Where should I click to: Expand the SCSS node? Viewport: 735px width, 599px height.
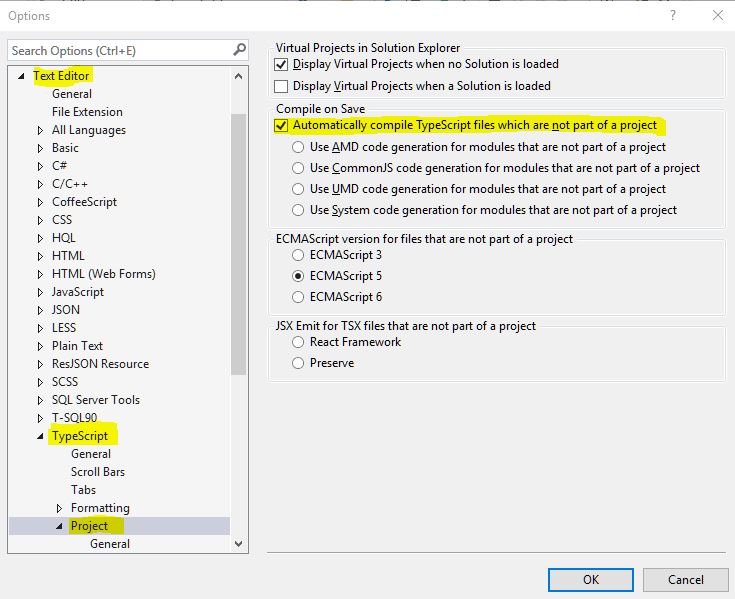(40, 382)
